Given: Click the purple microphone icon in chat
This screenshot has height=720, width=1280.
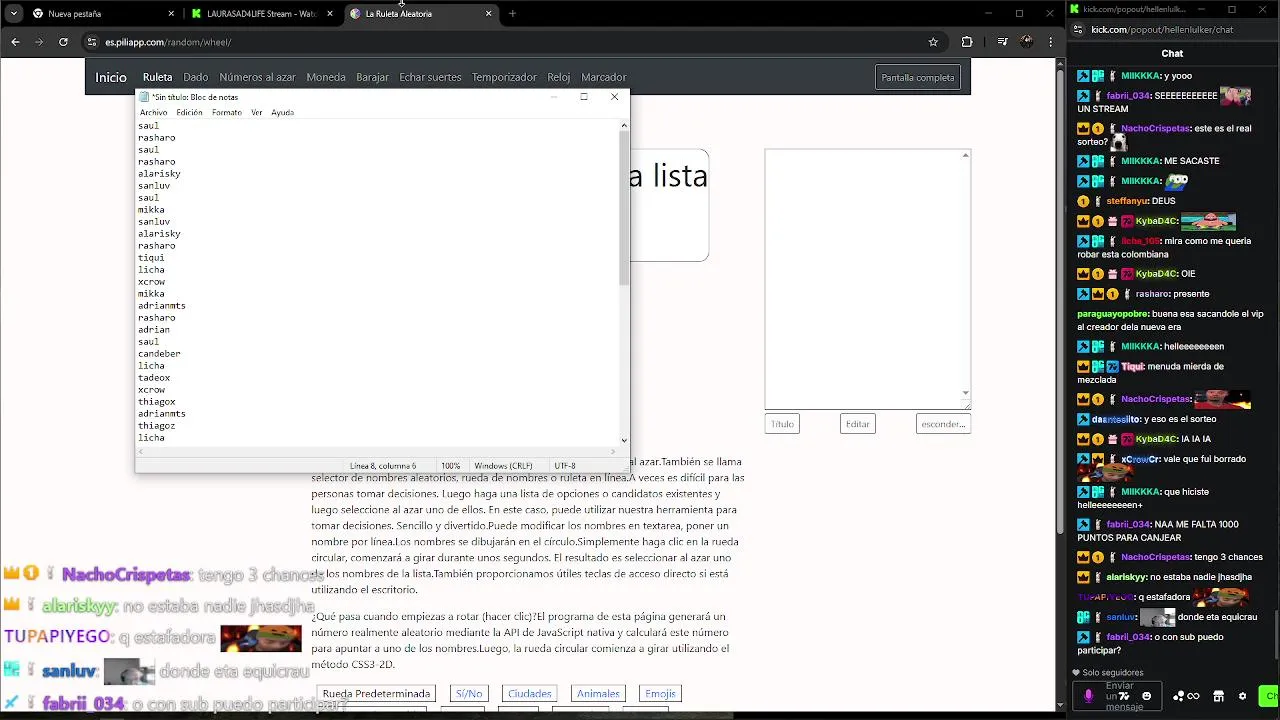Looking at the screenshot, I should [x=1089, y=696].
